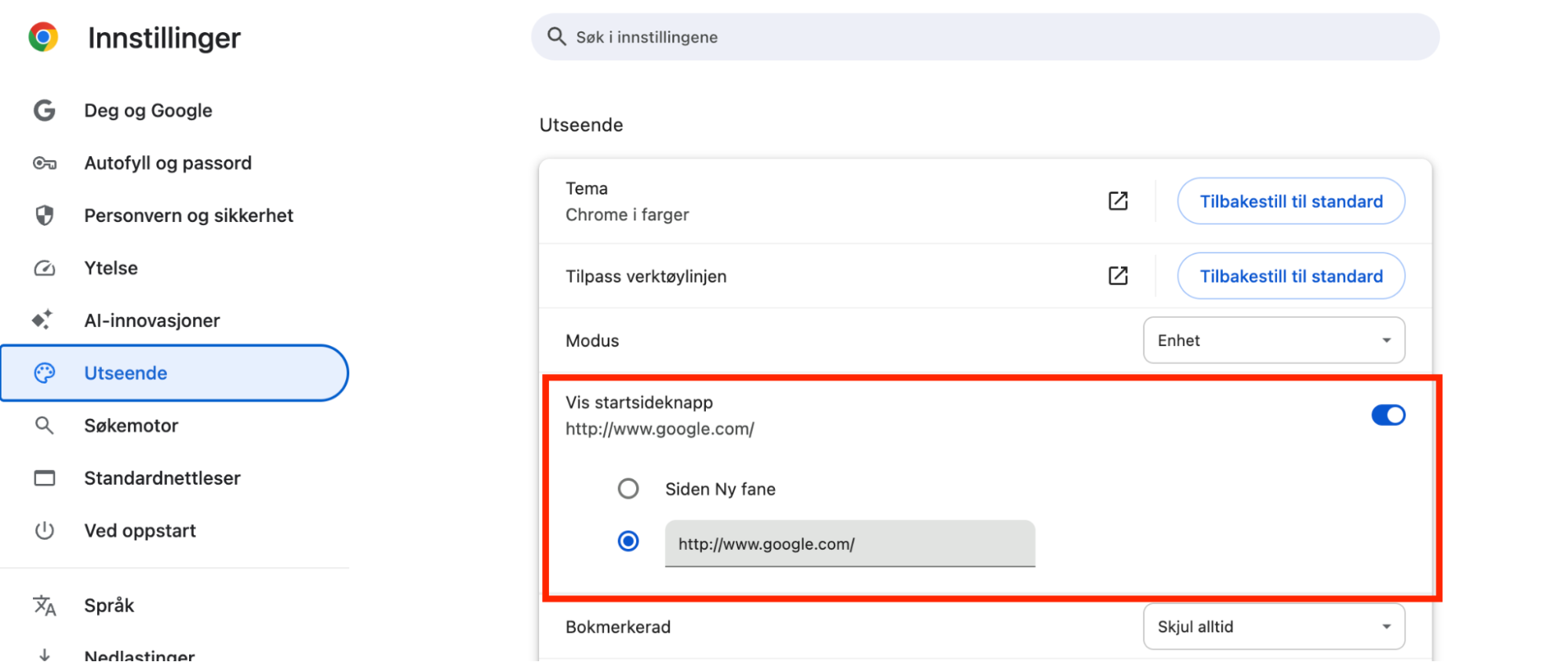Select the custom URL radio button
Viewport: 1568px width, 662px height.
(628, 541)
